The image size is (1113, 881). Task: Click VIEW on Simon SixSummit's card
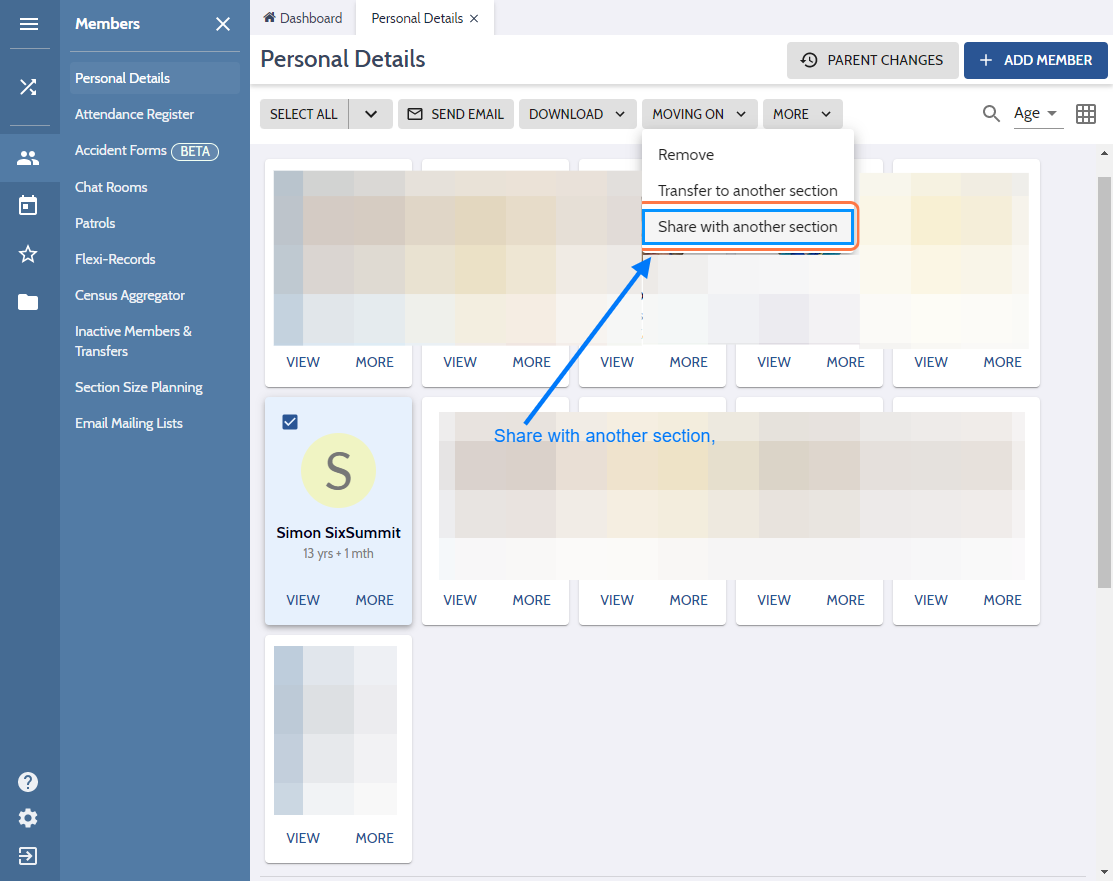(x=303, y=600)
